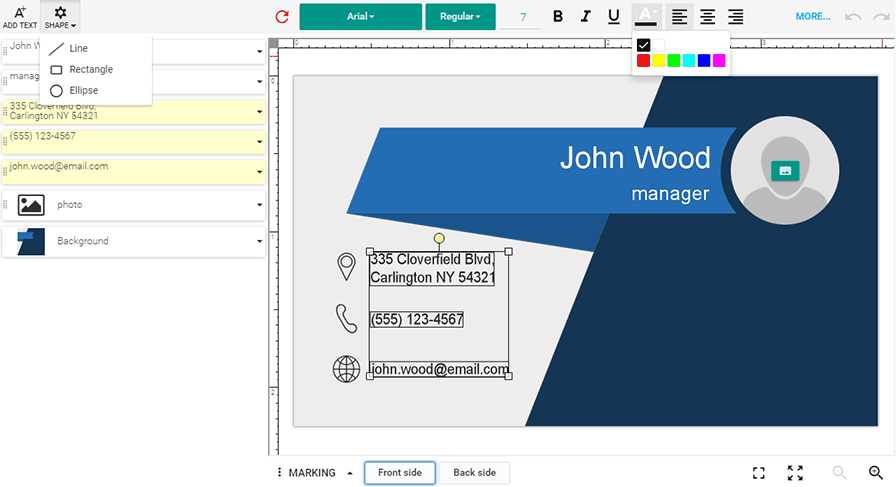Screen dimensions: 896x487
Task: Click John Wood name text on card
Action: [x=635, y=157]
